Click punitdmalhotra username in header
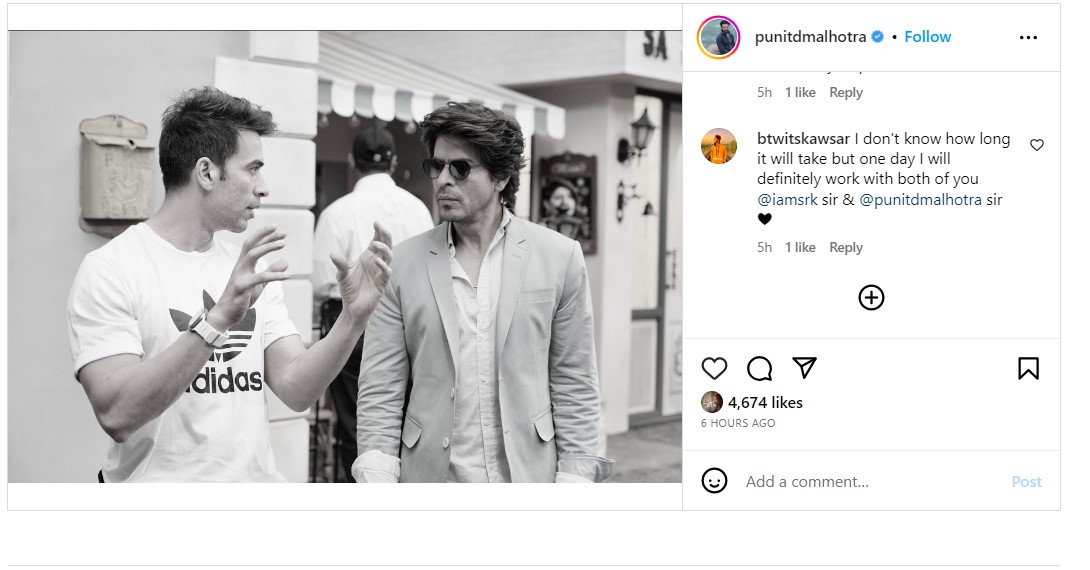 812,37
